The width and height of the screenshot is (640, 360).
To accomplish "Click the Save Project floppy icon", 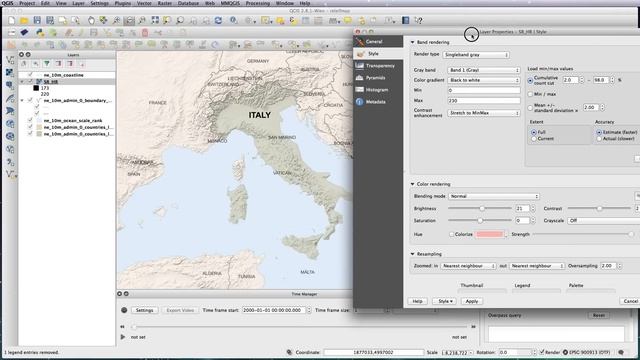I will tap(37, 20).
